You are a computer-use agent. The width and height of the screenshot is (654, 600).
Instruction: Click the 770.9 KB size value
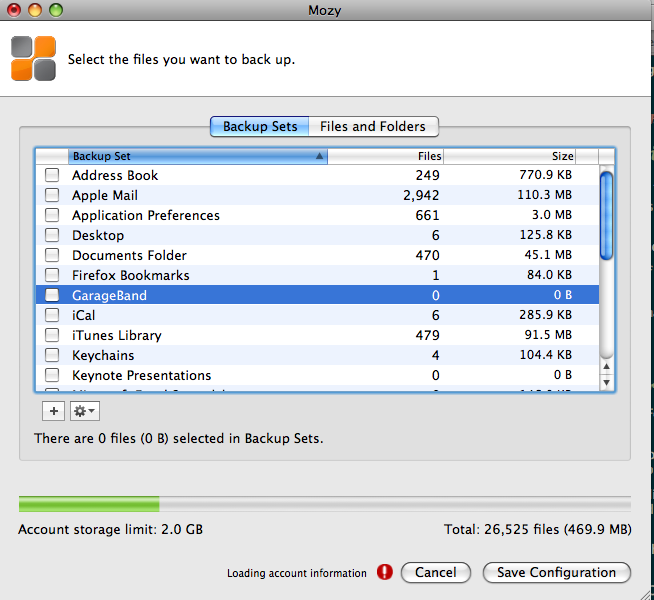546,175
